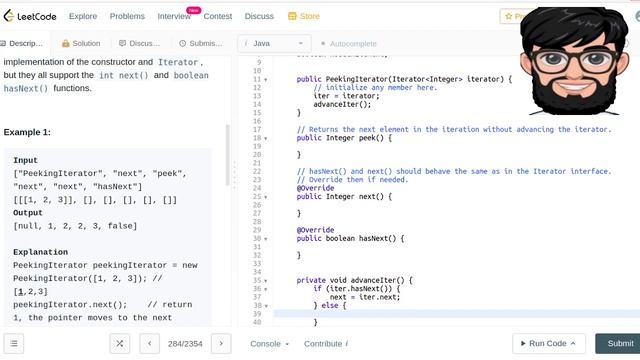Expand the Console panel

tap(269, 344)
